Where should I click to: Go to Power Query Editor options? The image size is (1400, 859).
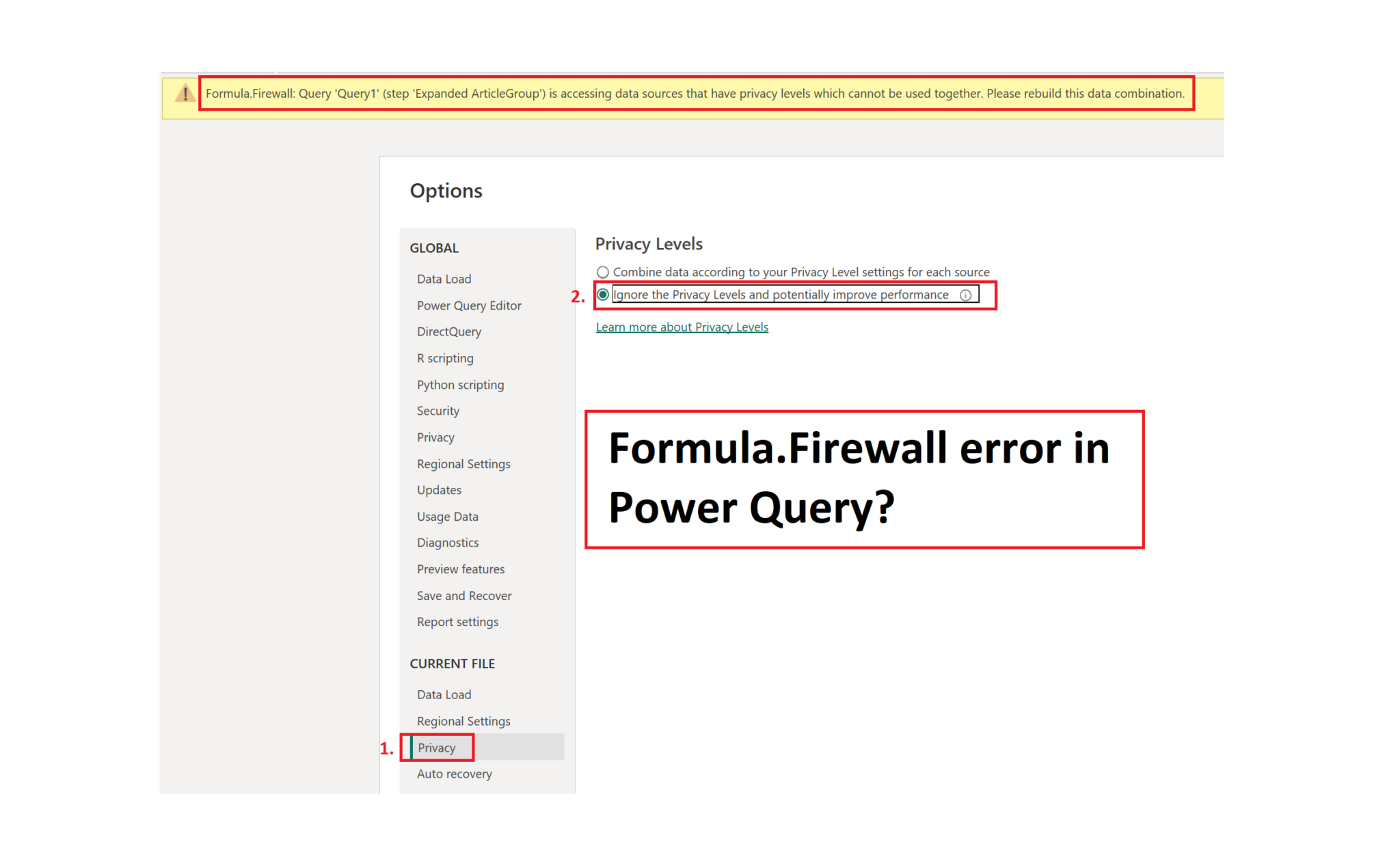pyautogui.click(x=469, y=305)
